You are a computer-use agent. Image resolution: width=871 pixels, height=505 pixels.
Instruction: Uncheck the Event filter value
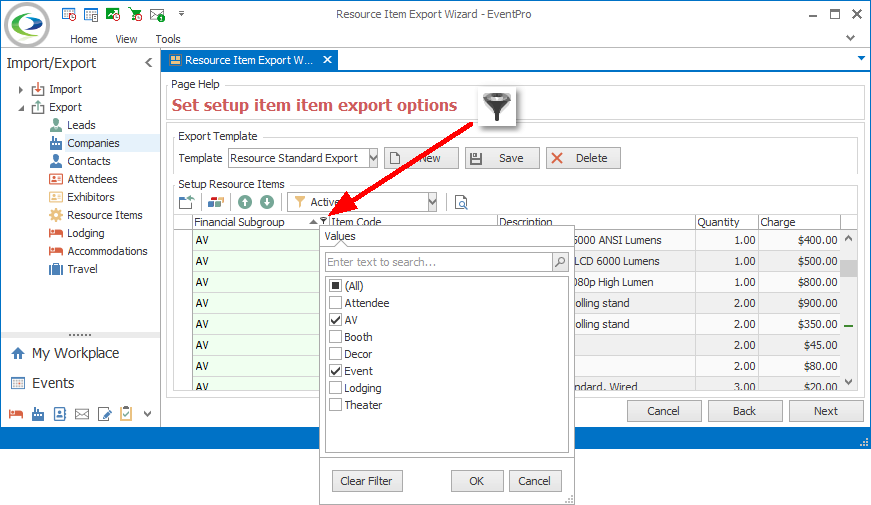336,371
